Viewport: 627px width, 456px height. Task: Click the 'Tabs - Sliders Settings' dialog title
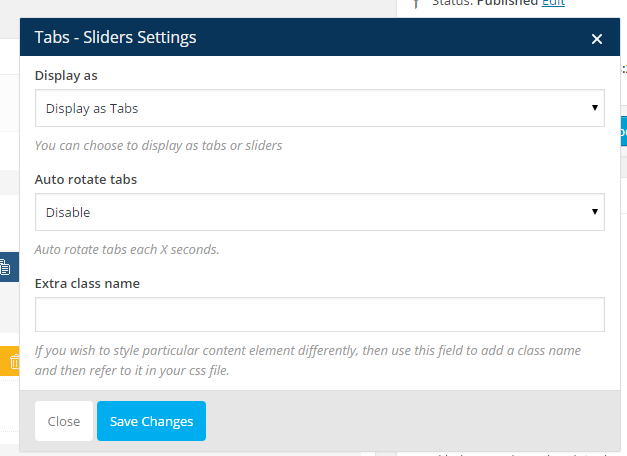pyautogui.click(x=115, y=37)
